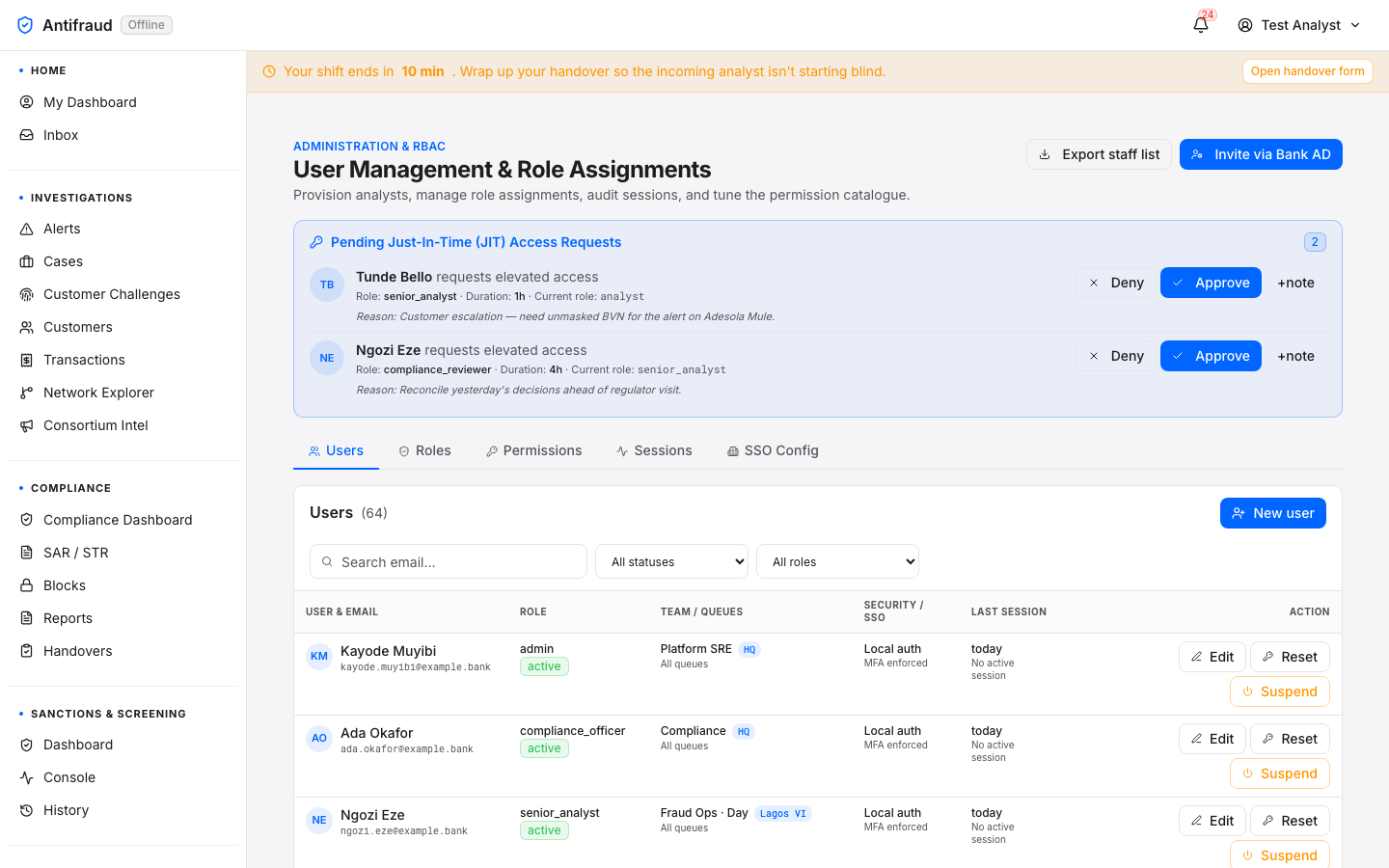This screenshot has height=868, width=1389.
Task: Click Invite via Bank AD button
Action: [1261, 154]
